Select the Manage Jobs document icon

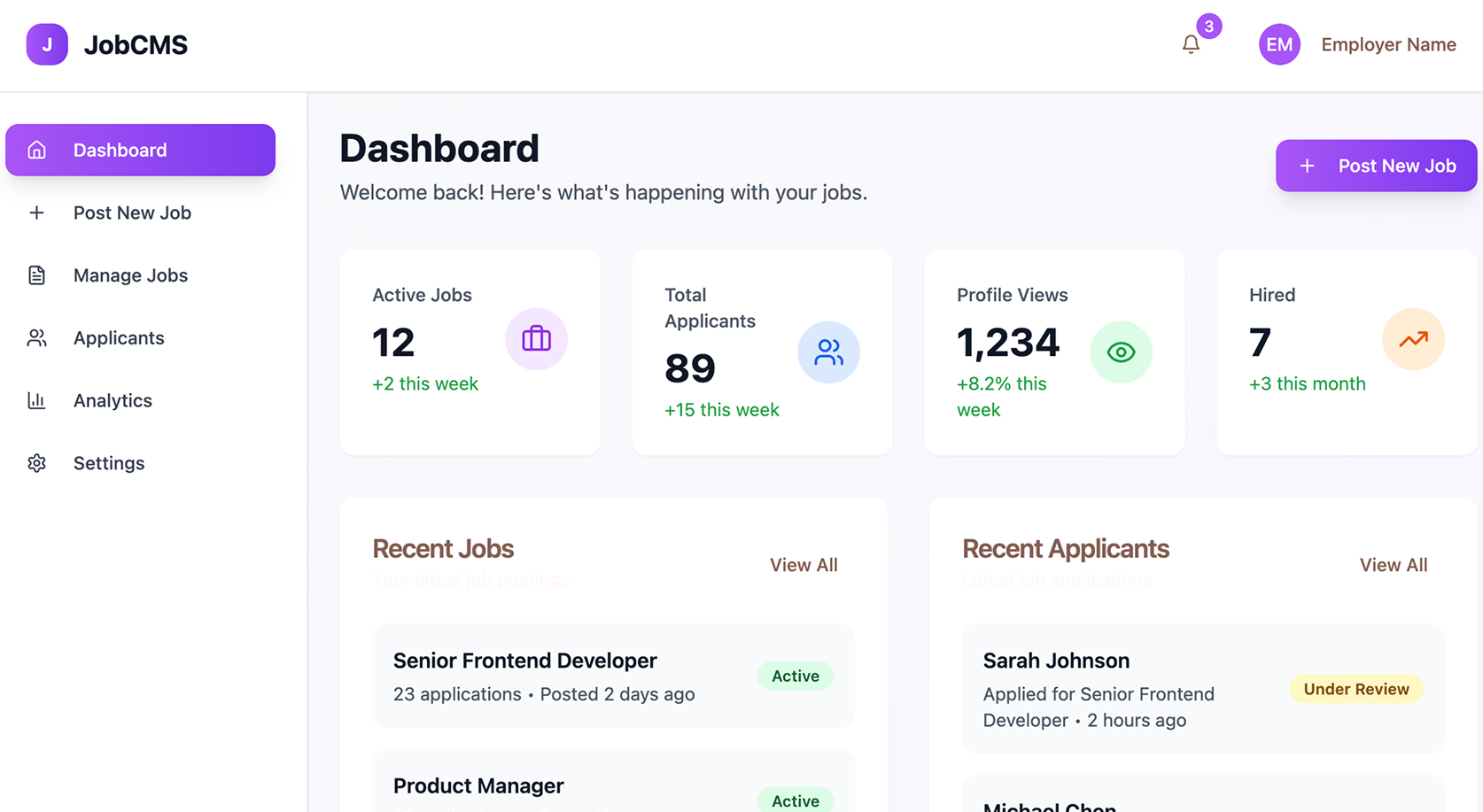36,275
